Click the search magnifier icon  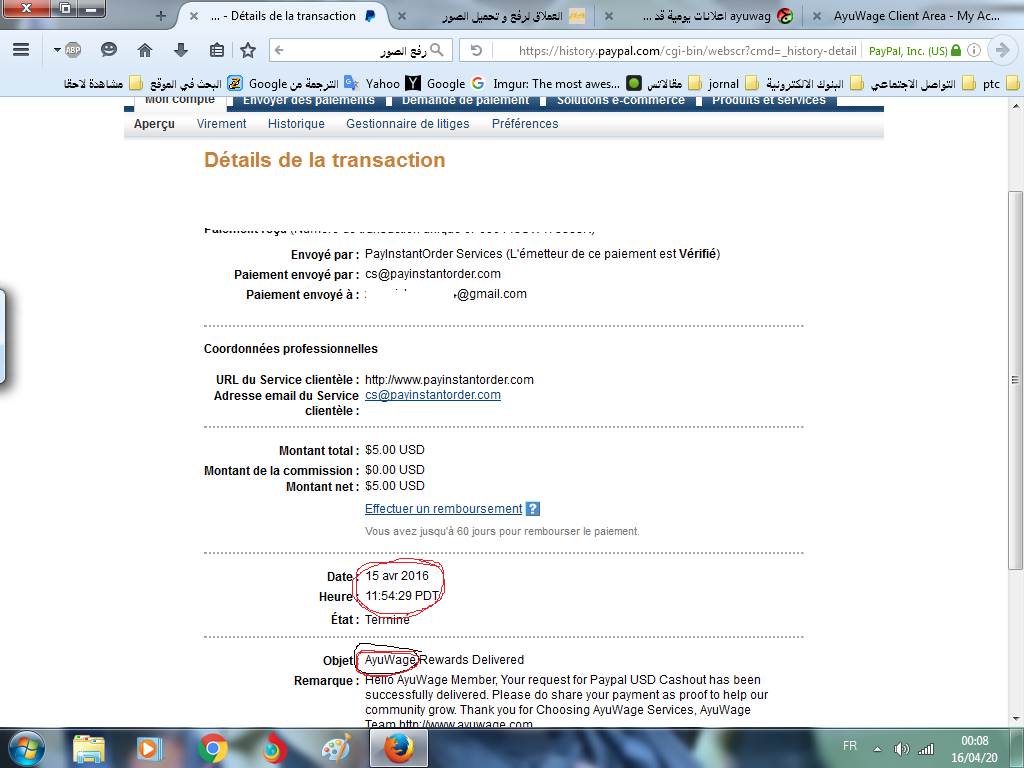pos(437,50)
